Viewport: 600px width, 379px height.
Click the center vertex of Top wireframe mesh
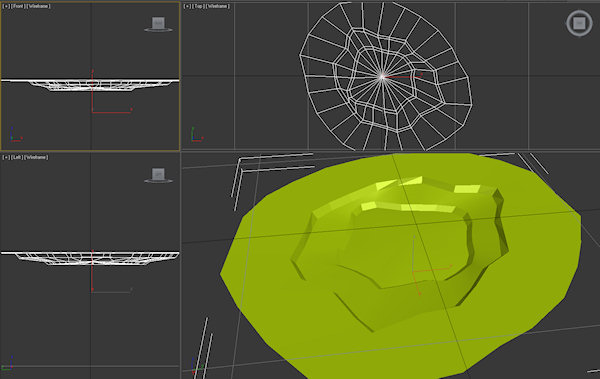pyautogui.click(x=382, y=77)
